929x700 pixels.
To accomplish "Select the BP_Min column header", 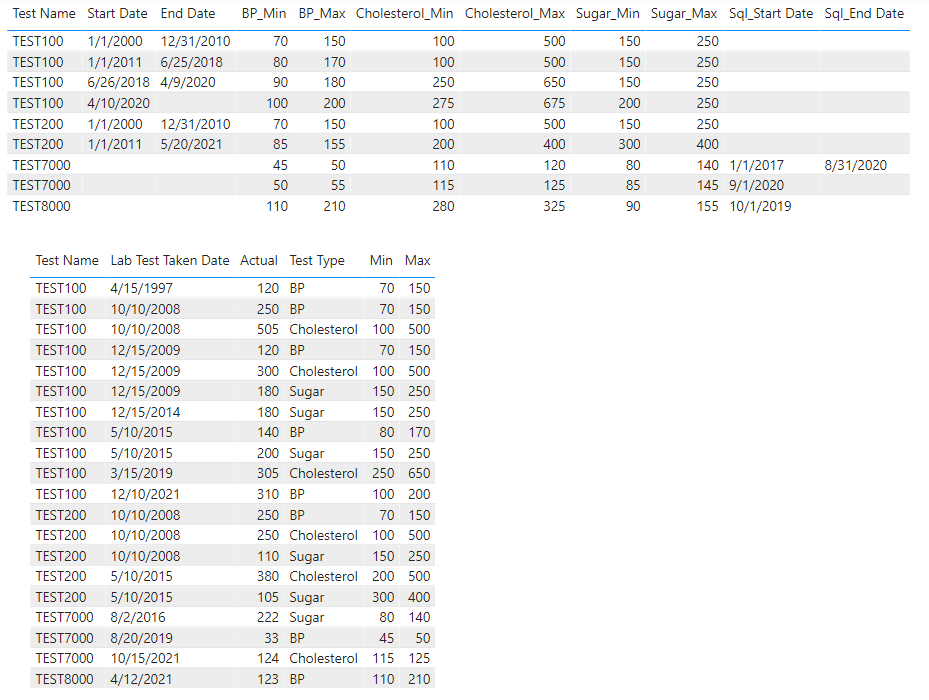I will click(264, 14).
